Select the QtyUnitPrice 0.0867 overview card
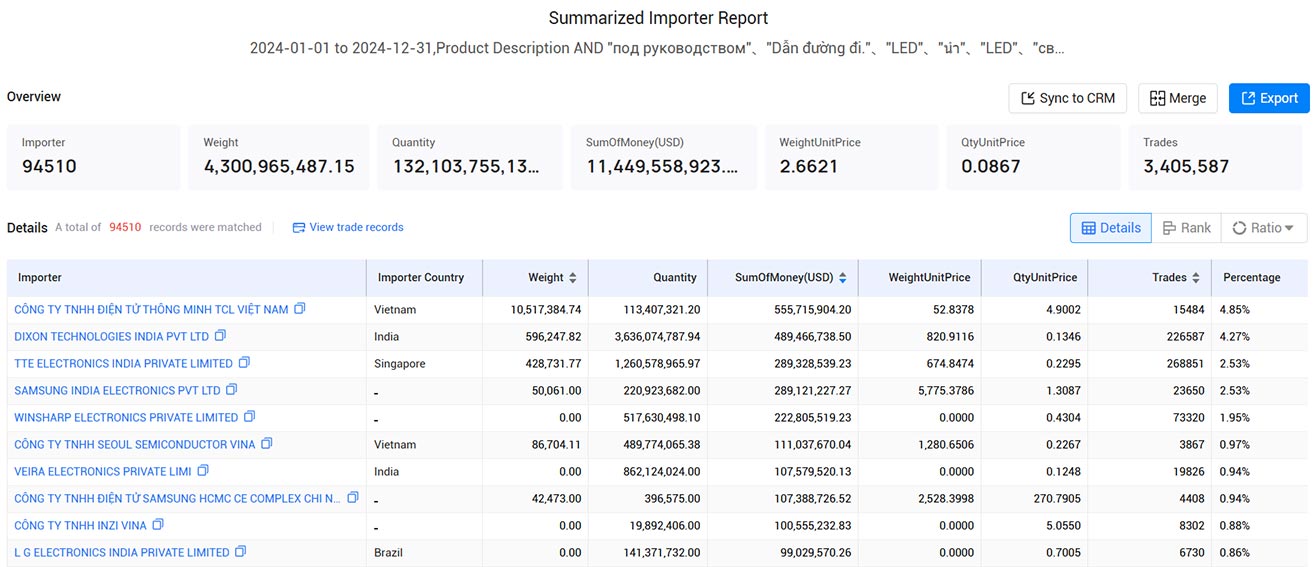1313x567 pixels. (1034, 157)
